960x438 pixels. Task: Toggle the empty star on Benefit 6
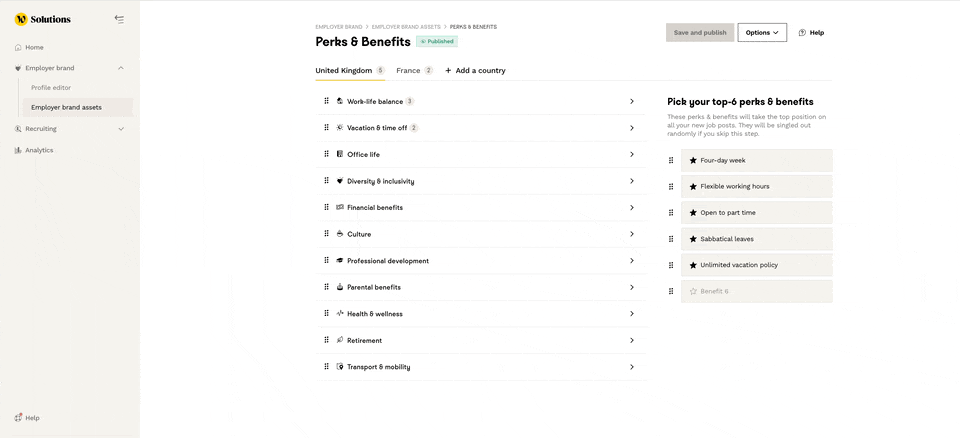[693, 291]
